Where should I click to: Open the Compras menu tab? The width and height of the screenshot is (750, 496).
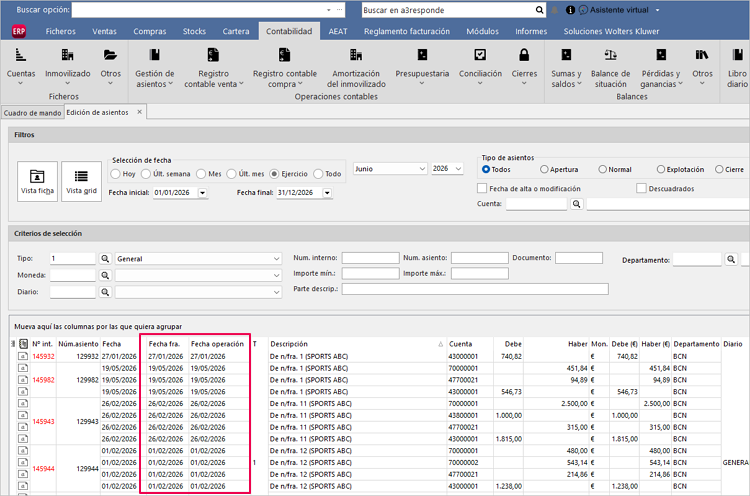(x=150, y=31)
